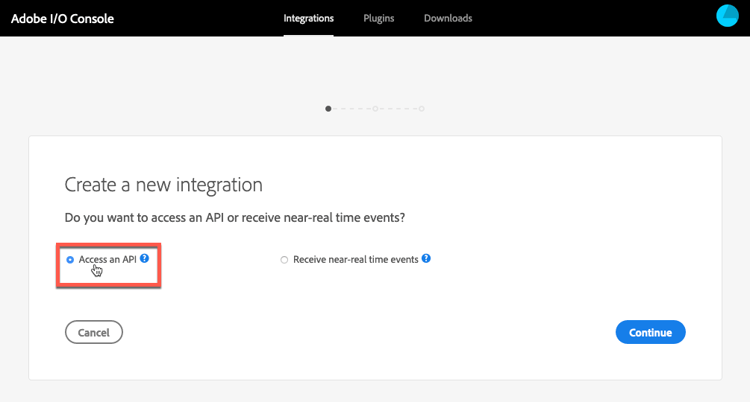The width and height of the screenshot is (750, 402).
Task: Click the API or events question text
Action: click(235, 218)
